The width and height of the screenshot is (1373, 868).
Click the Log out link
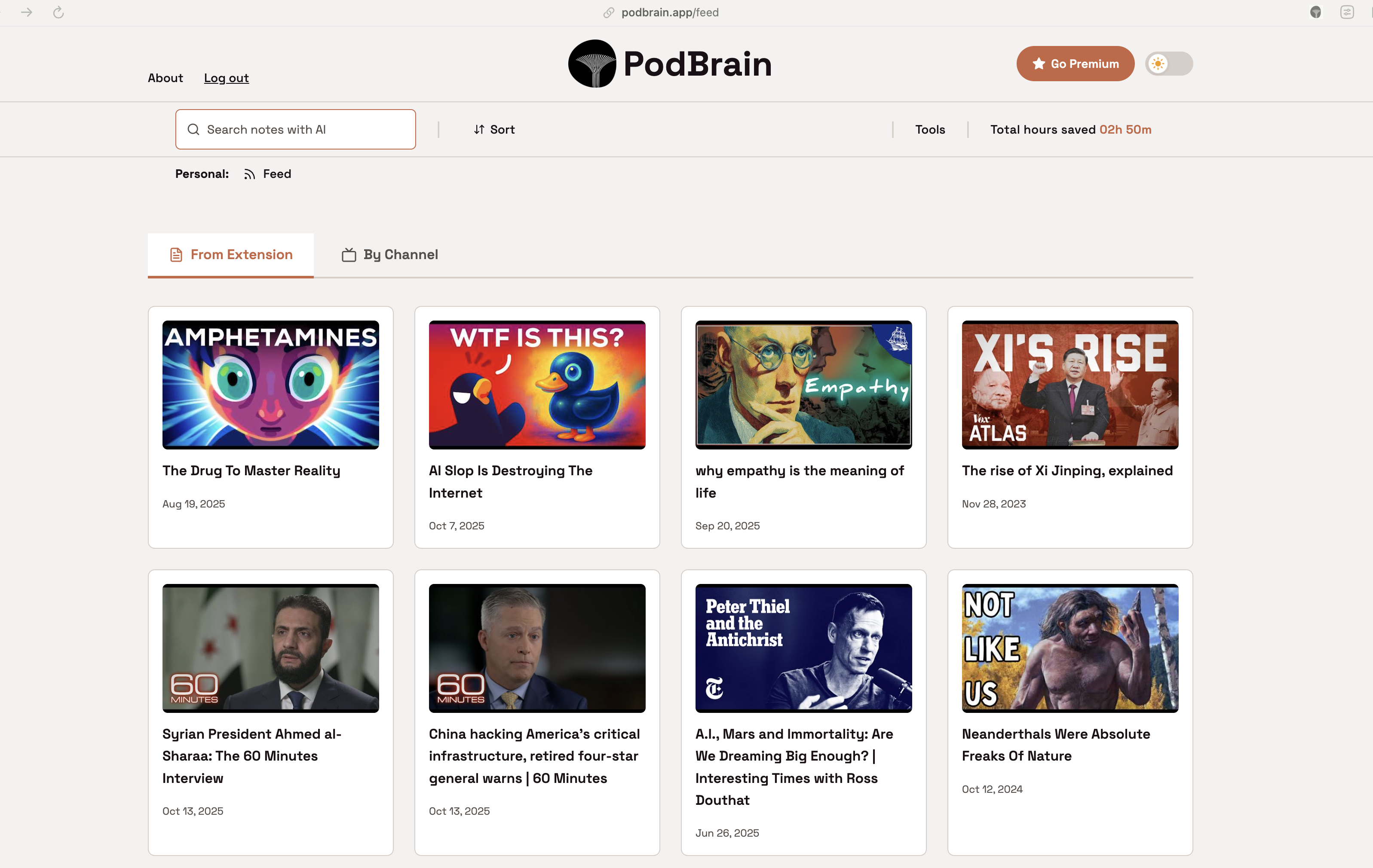(x=227, y=78)
